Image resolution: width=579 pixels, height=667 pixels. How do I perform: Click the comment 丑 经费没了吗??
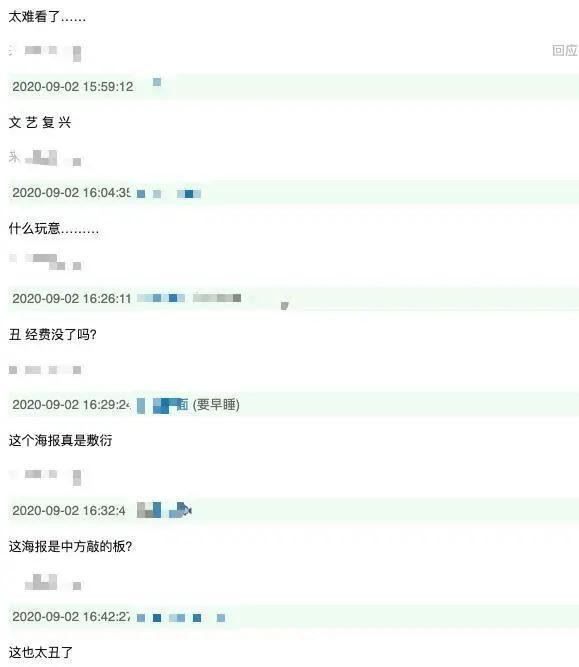coord(53,335)
